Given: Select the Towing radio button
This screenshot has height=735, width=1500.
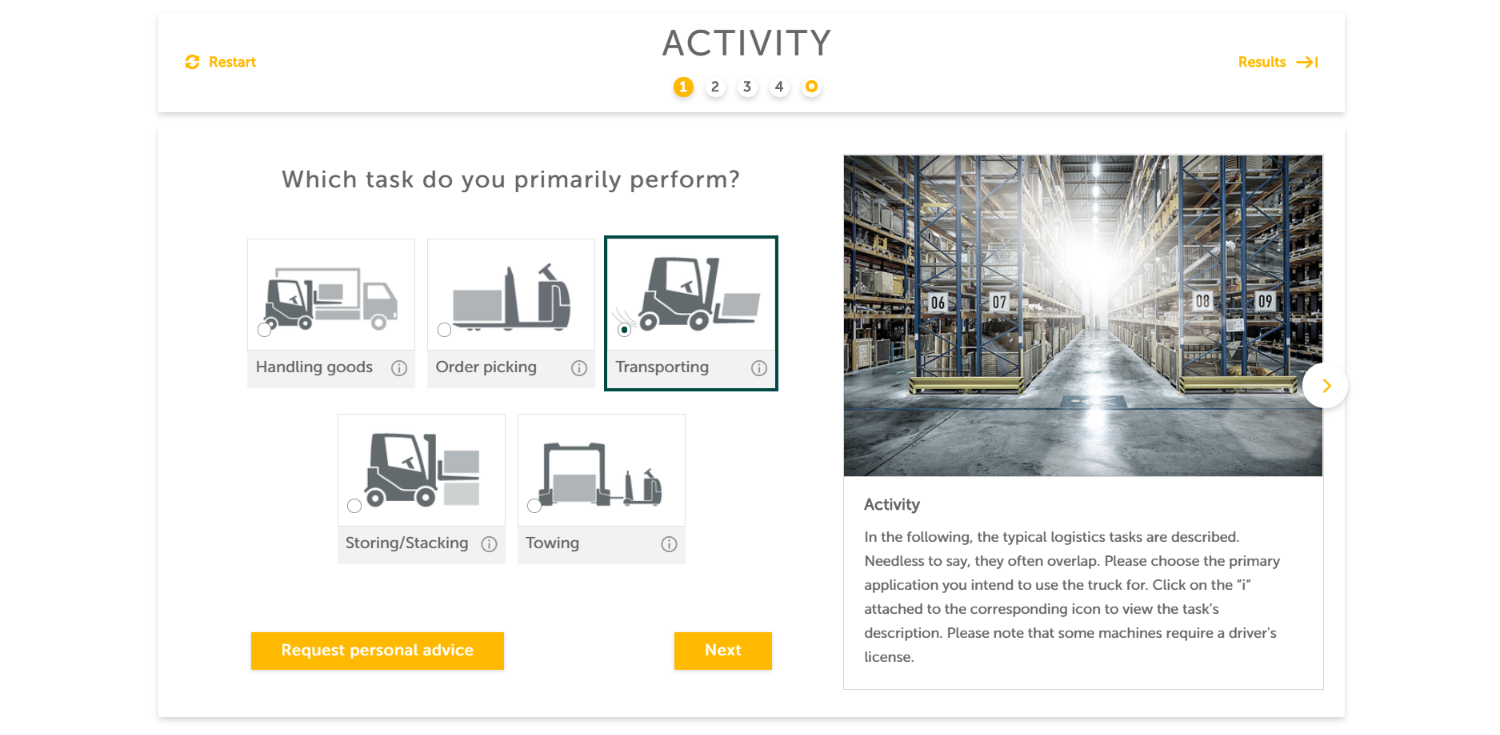Looking at the screenshot, I should pyautogui.click(x=534, y=506).
